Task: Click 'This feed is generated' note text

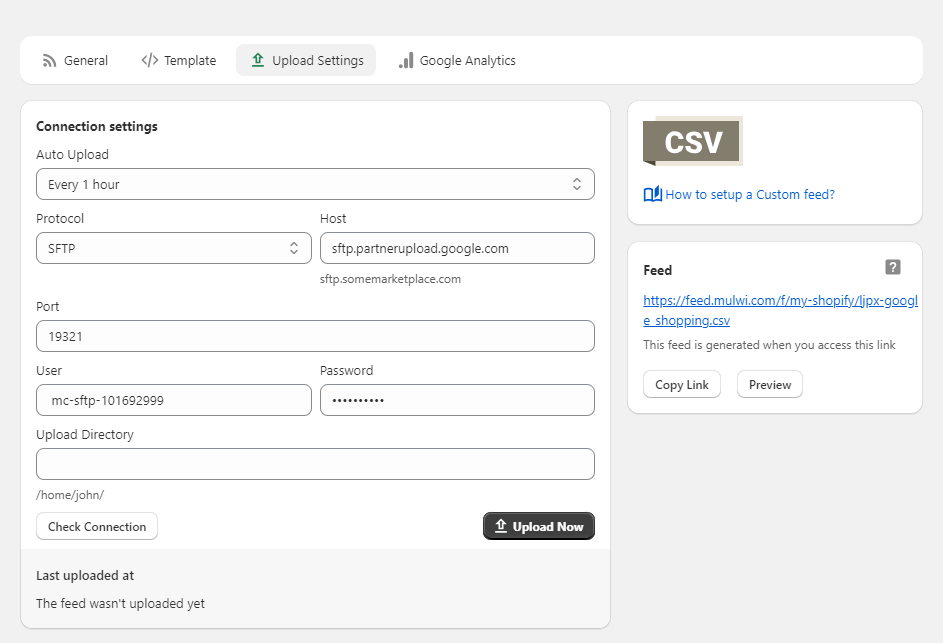Action: click(769, 345)
